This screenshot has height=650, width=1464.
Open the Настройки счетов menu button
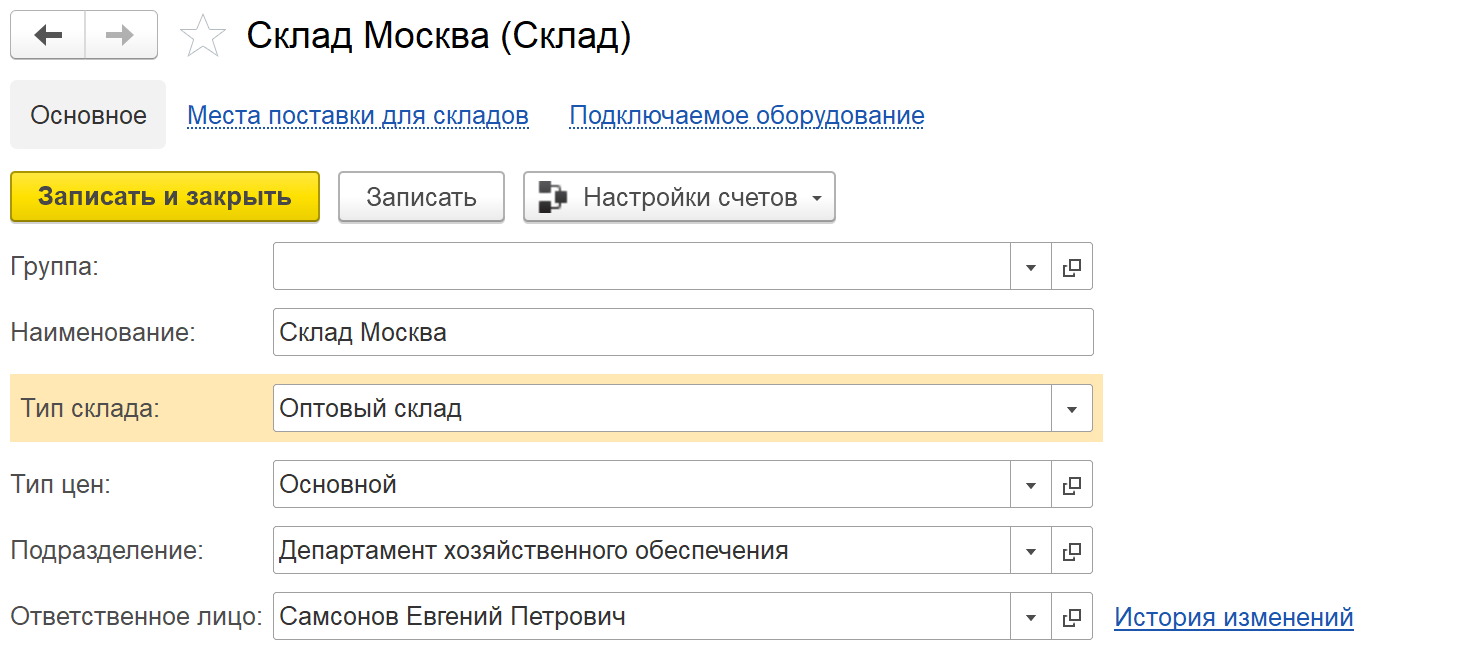pyautogui.click(x=679, y=197)
